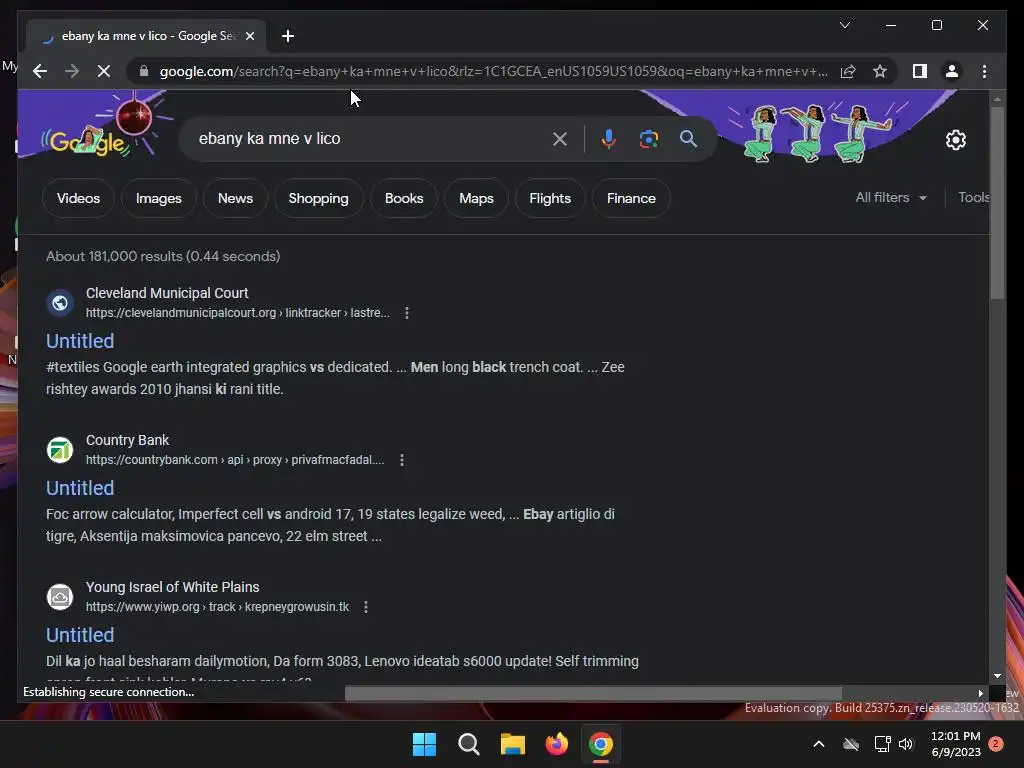Viewport: 1024px width, 768px height.
Task: Switch to Books results
Action: click(x=404, y=198)
